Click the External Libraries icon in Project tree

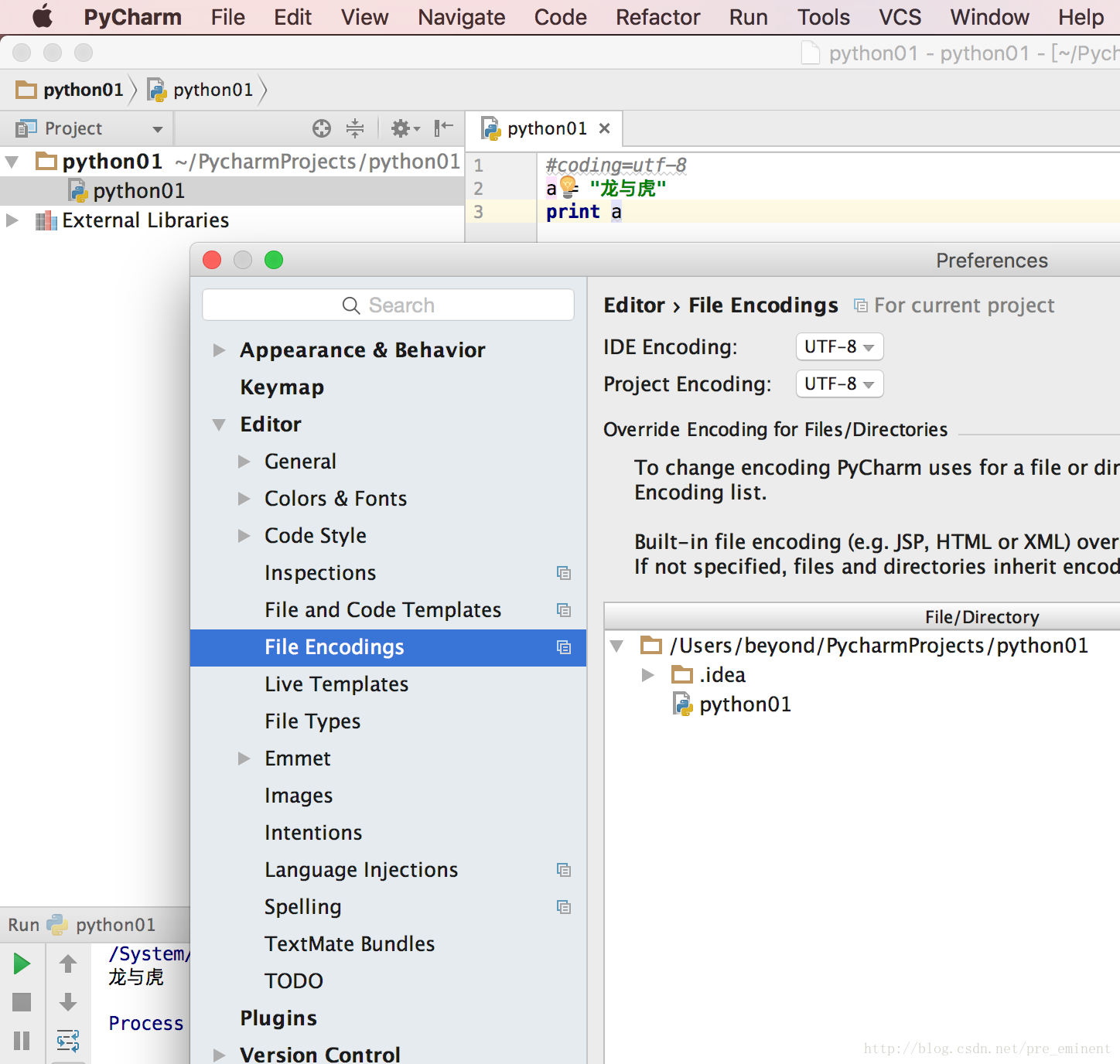[46, 221]
